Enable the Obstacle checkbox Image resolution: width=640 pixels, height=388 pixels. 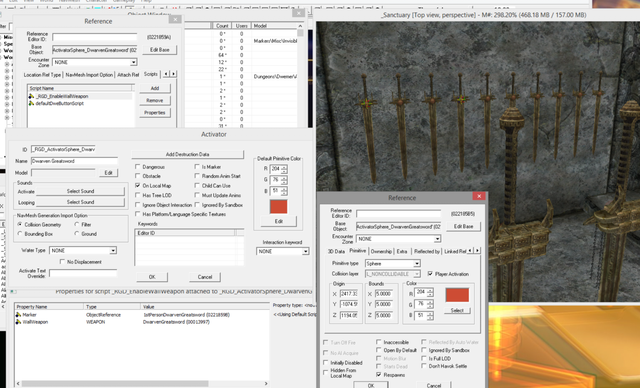pos(138,176)
